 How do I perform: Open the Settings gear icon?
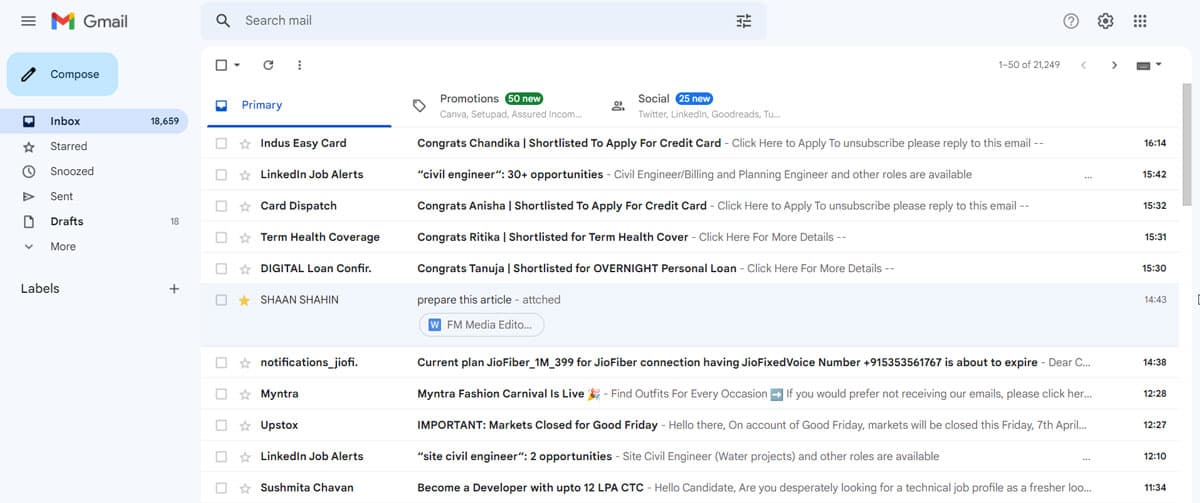(x=1105, y=21)
